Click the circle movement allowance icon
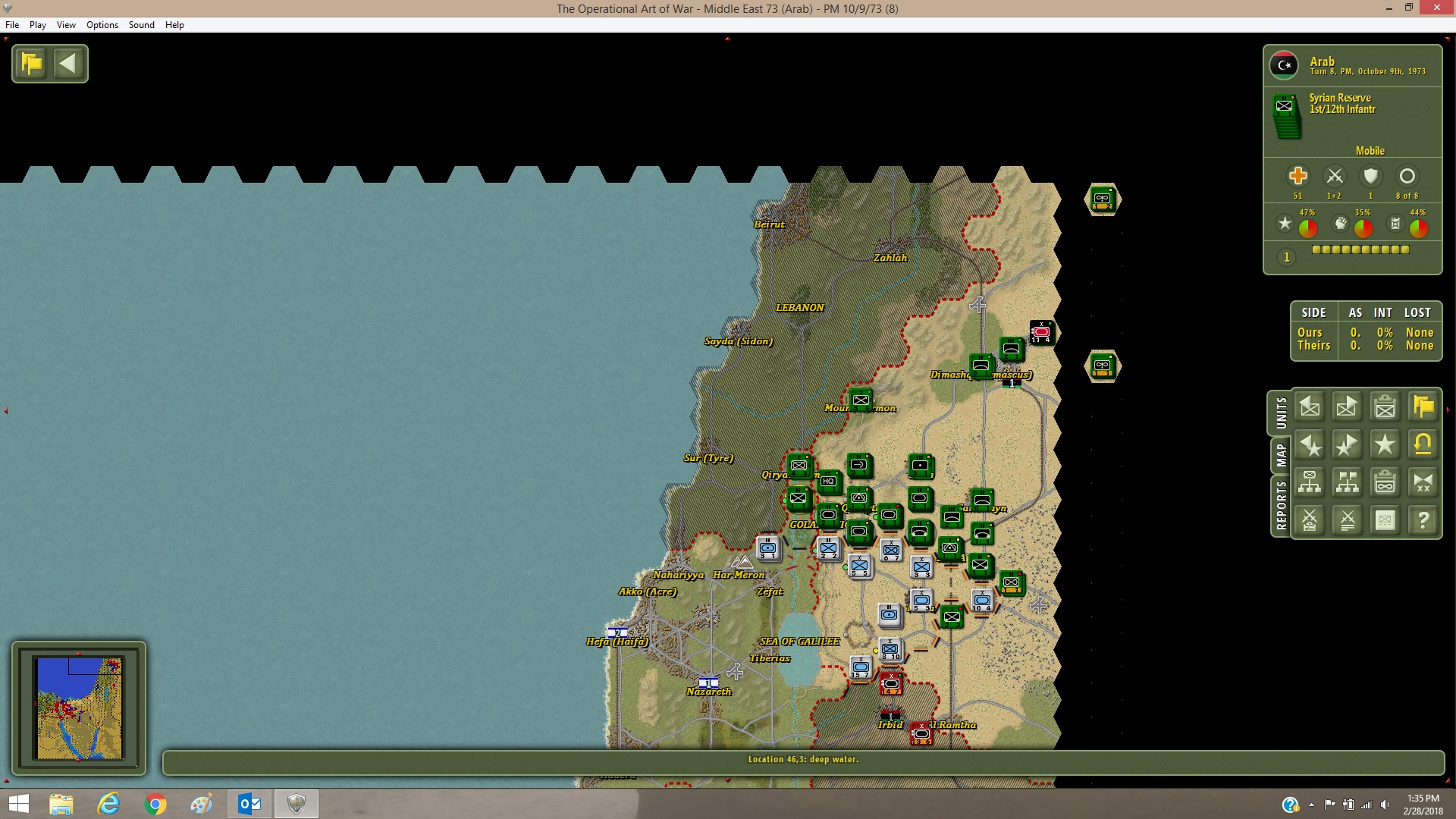This screenshot has width=1456, height=819. point(1407,176)
